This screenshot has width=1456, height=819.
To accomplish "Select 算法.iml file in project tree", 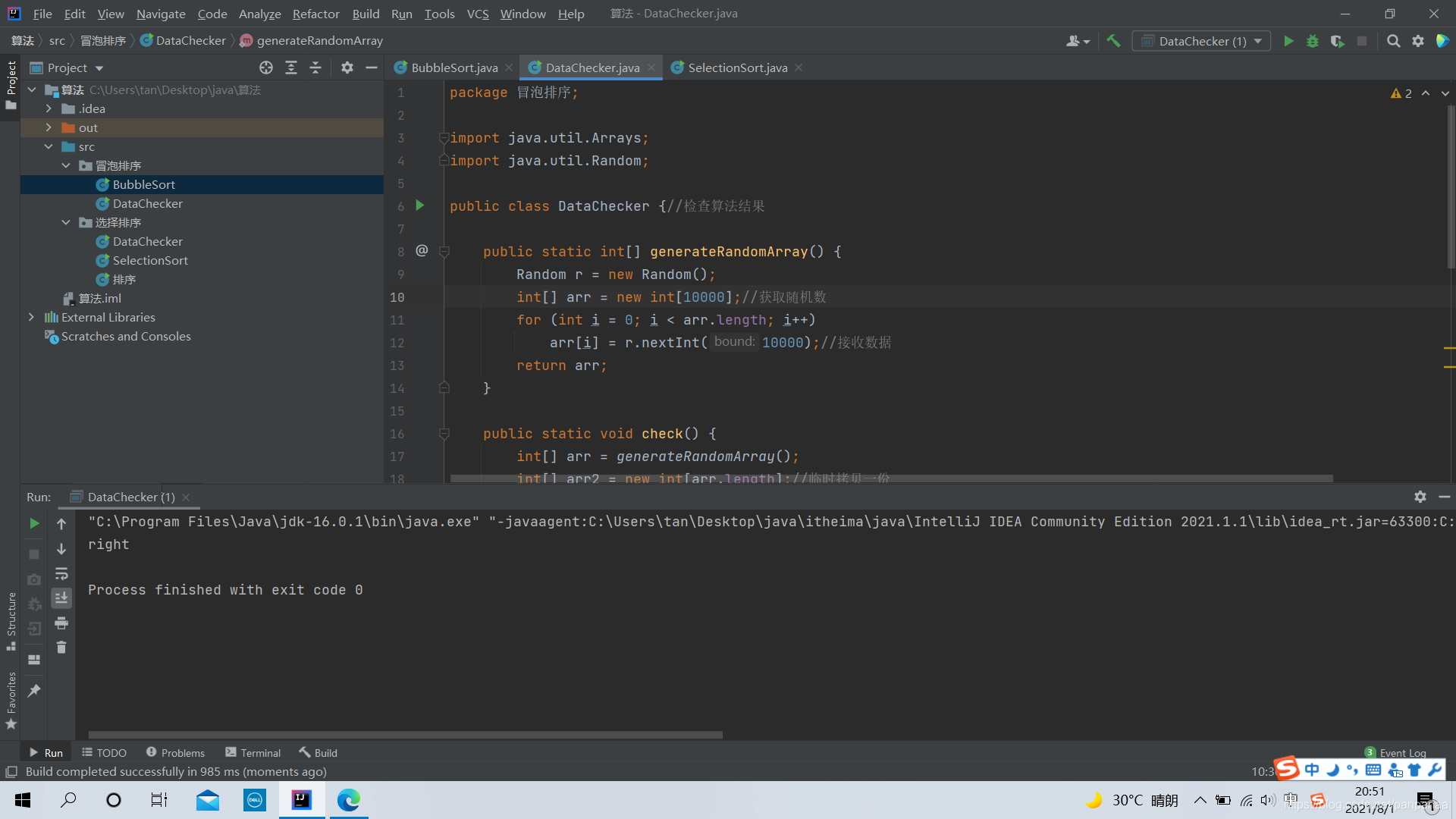I will click(92, 298).
